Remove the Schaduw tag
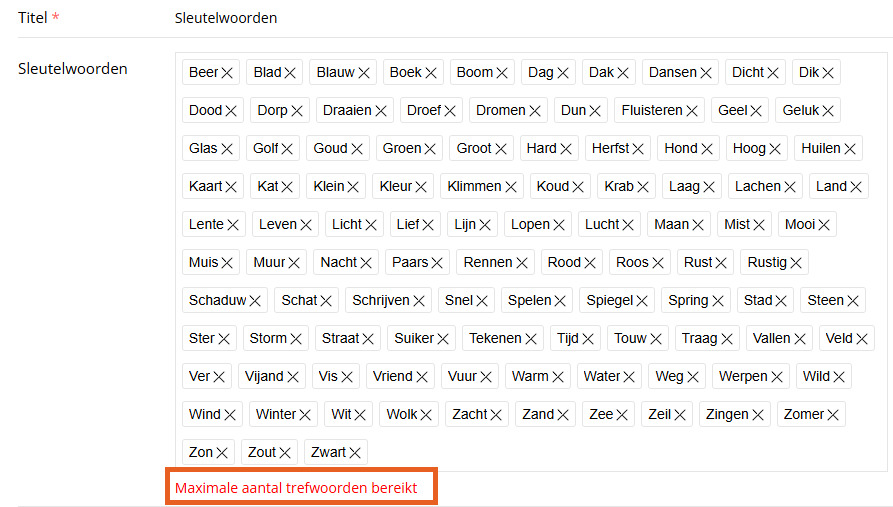 [255, 301]
